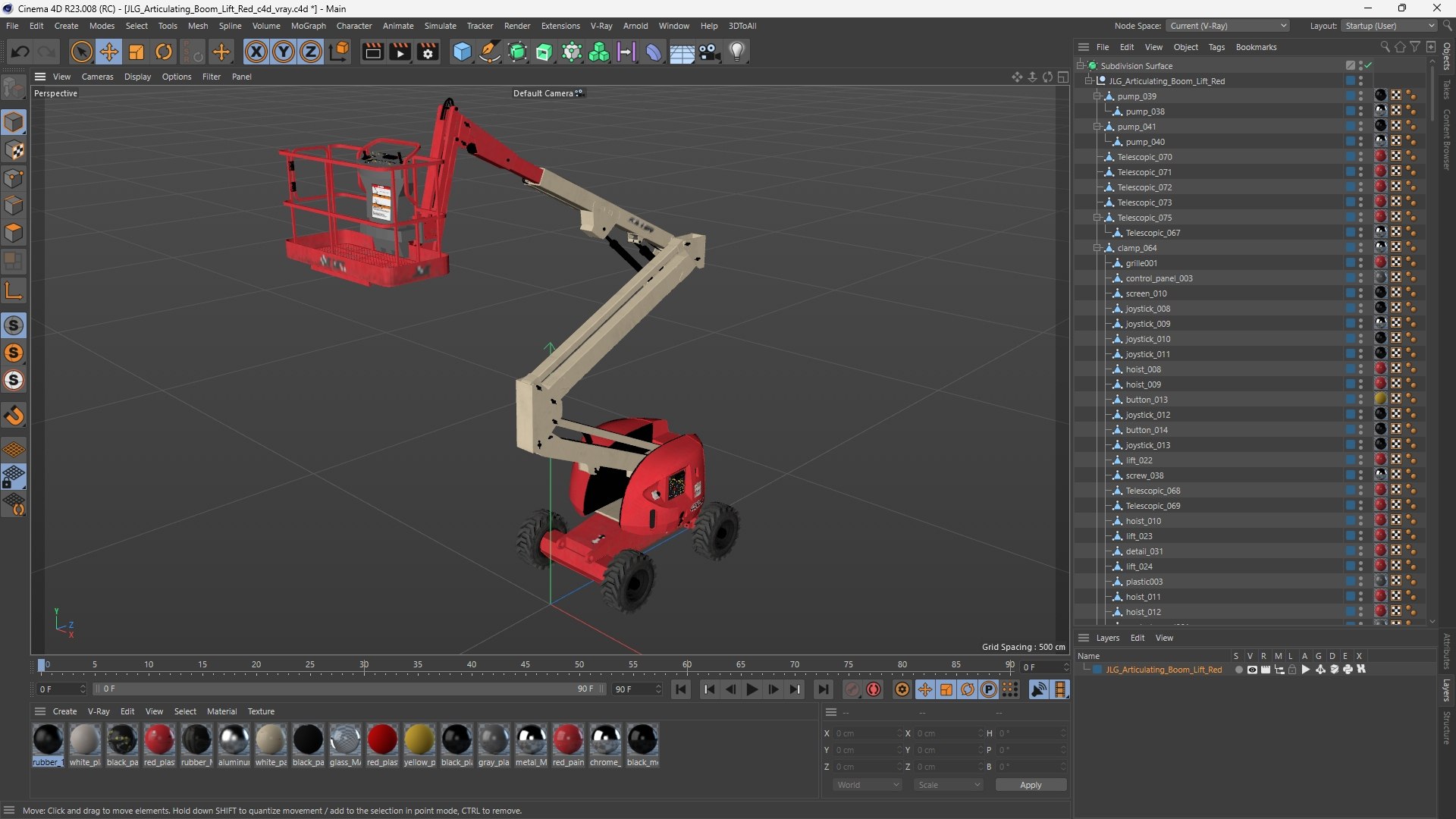The width and height of the screenshot is (1456, 819).
Task: Add a Cube primitive object
Action: coord(462,52)
